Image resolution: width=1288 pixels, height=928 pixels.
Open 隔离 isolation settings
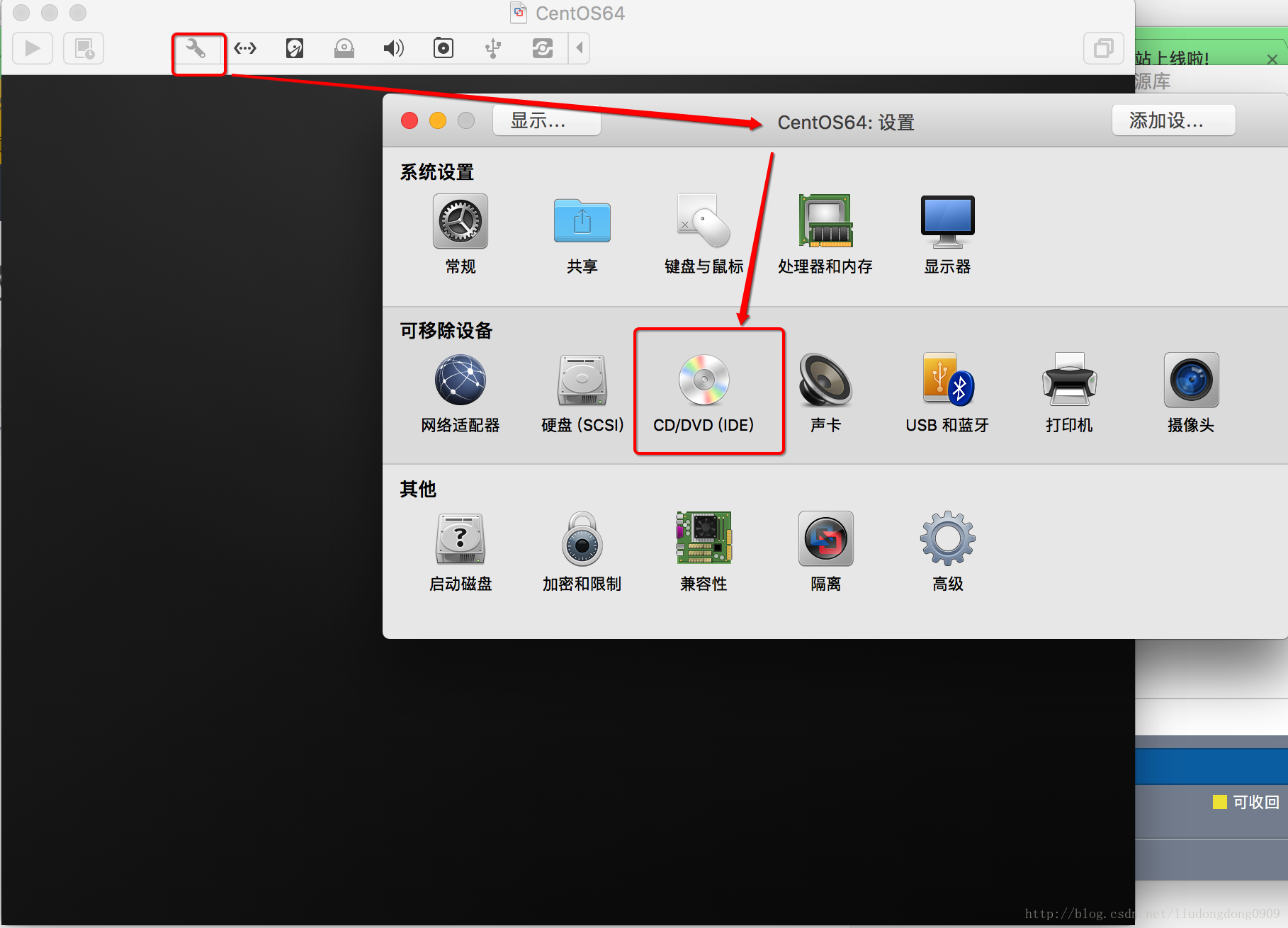[x=826, y=553]
